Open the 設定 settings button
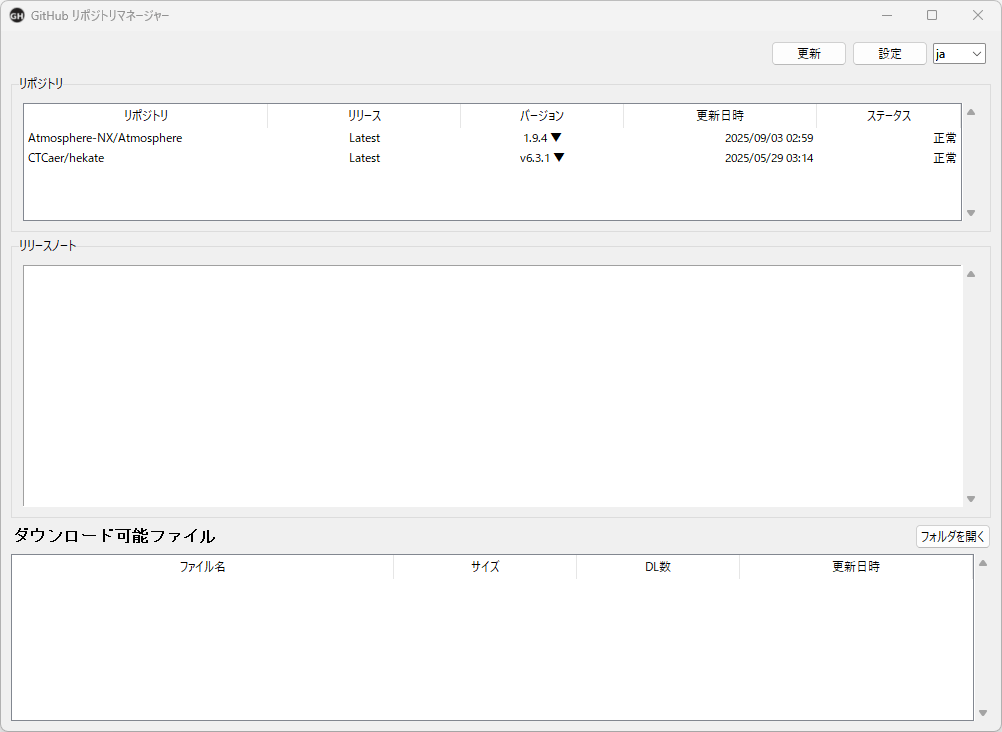 pyautogui.click(x=890, y=54)
